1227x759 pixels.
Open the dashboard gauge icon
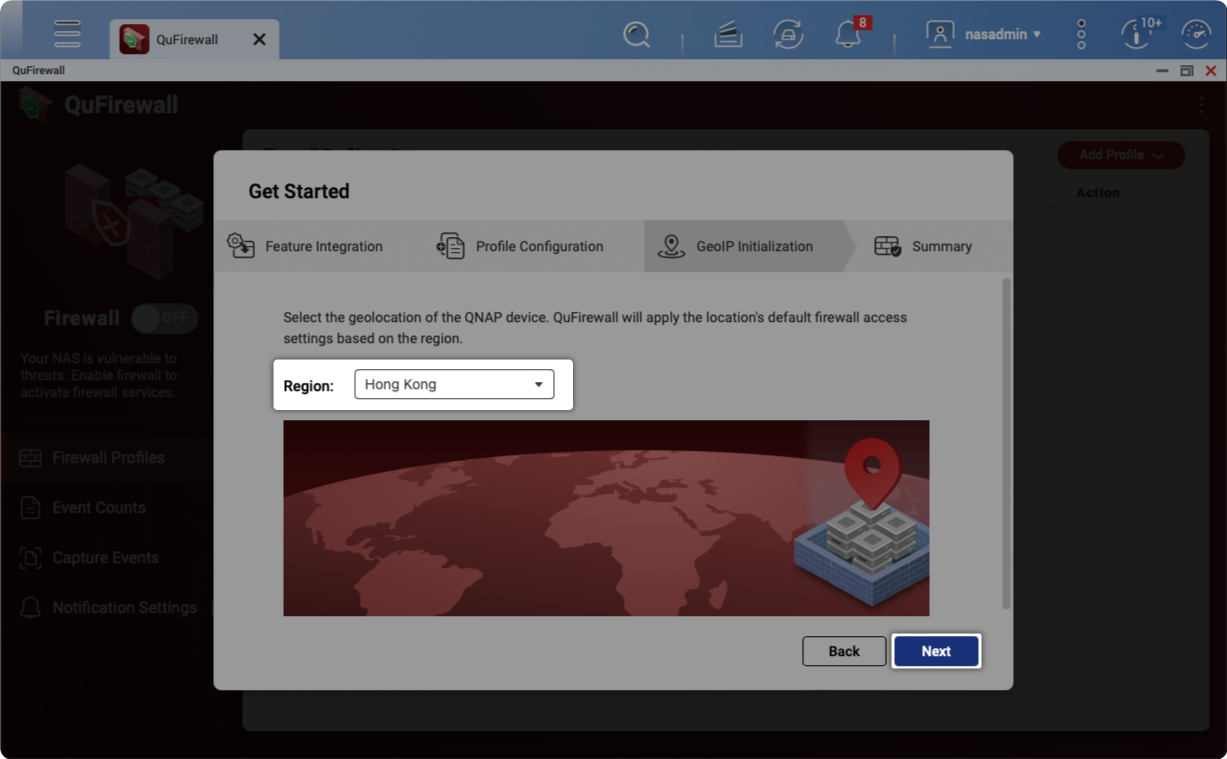[x=1196, y=34]
